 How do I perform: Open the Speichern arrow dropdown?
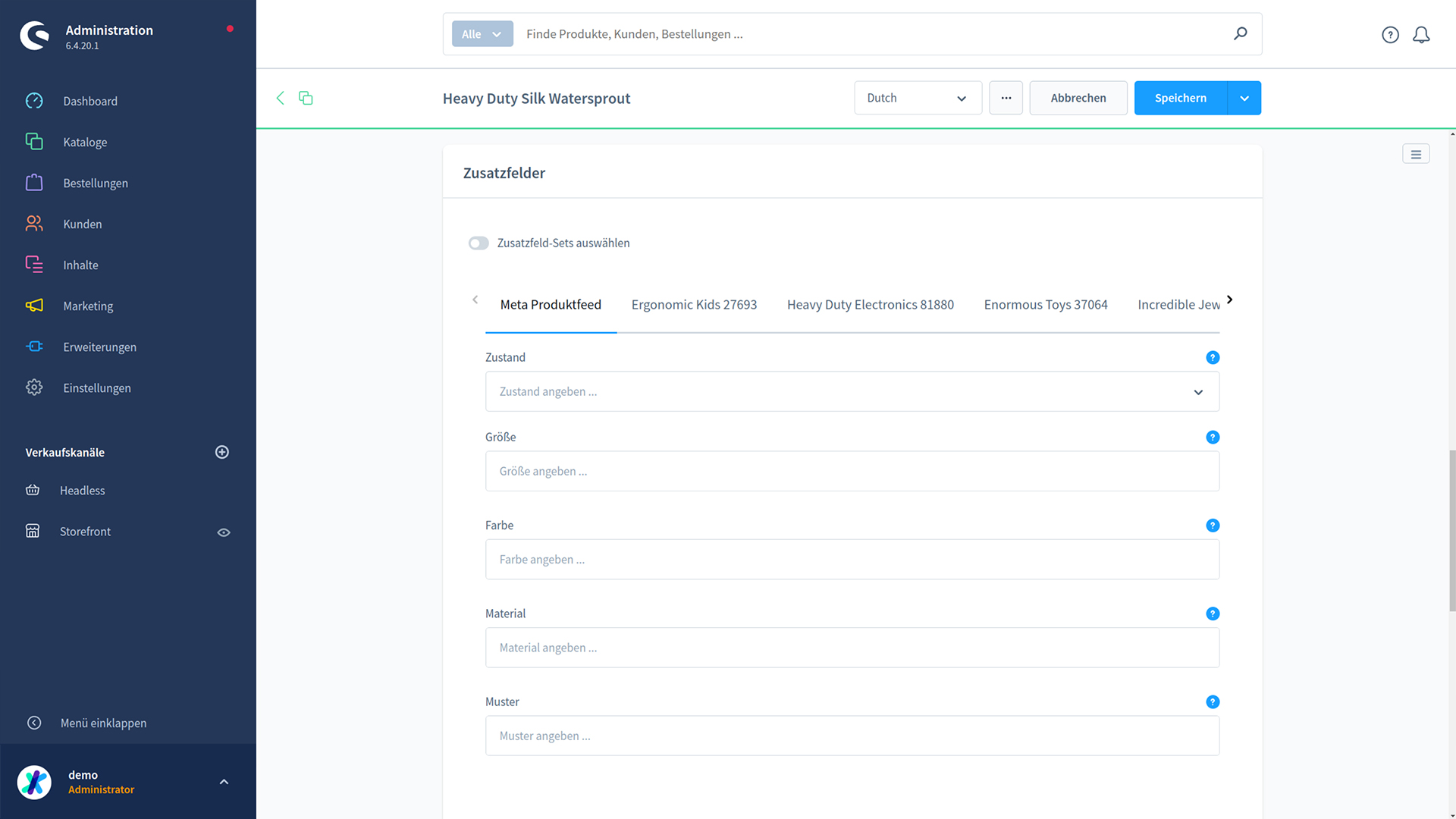1244,98
